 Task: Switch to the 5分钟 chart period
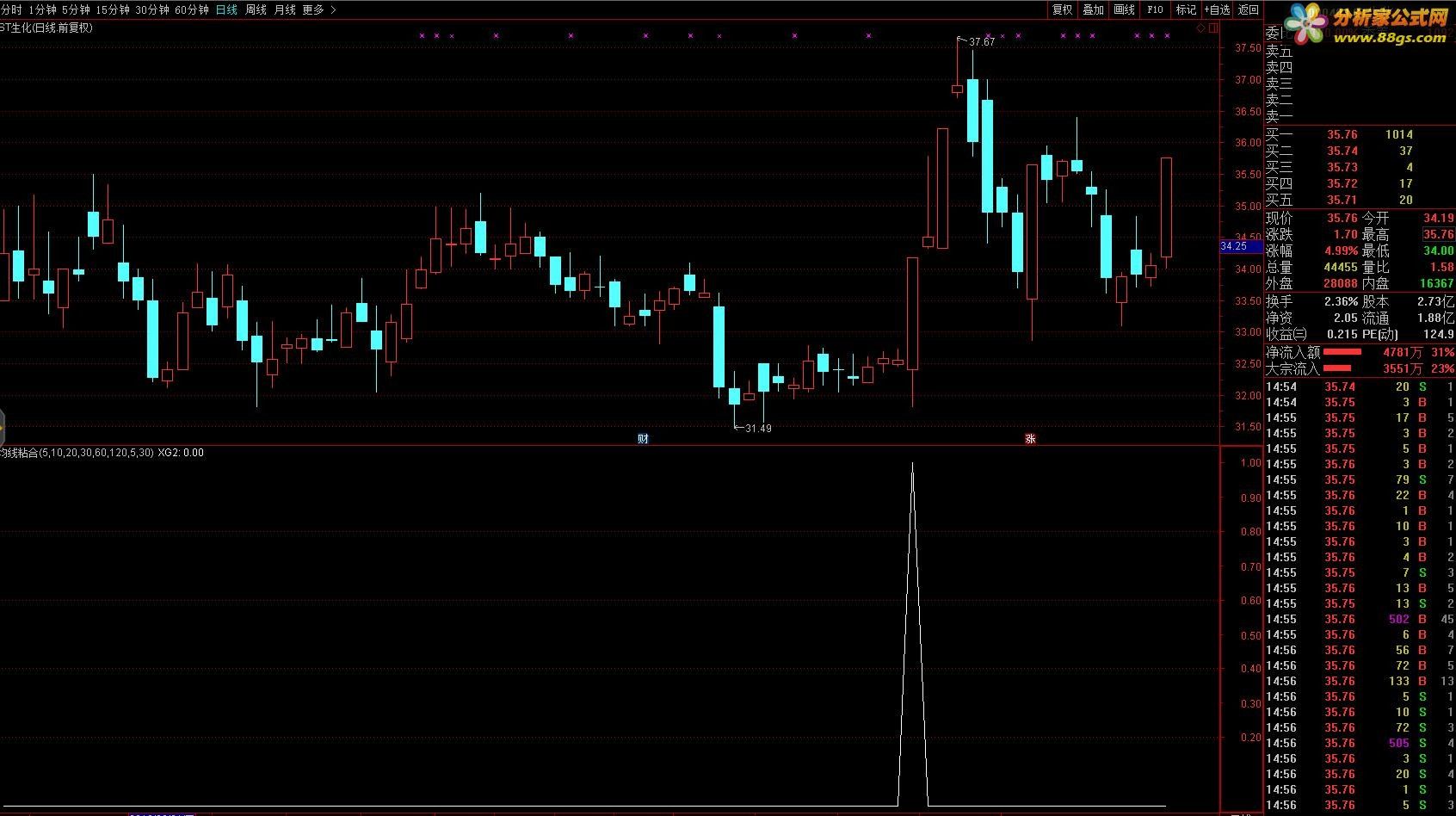[x=75, y=9]
